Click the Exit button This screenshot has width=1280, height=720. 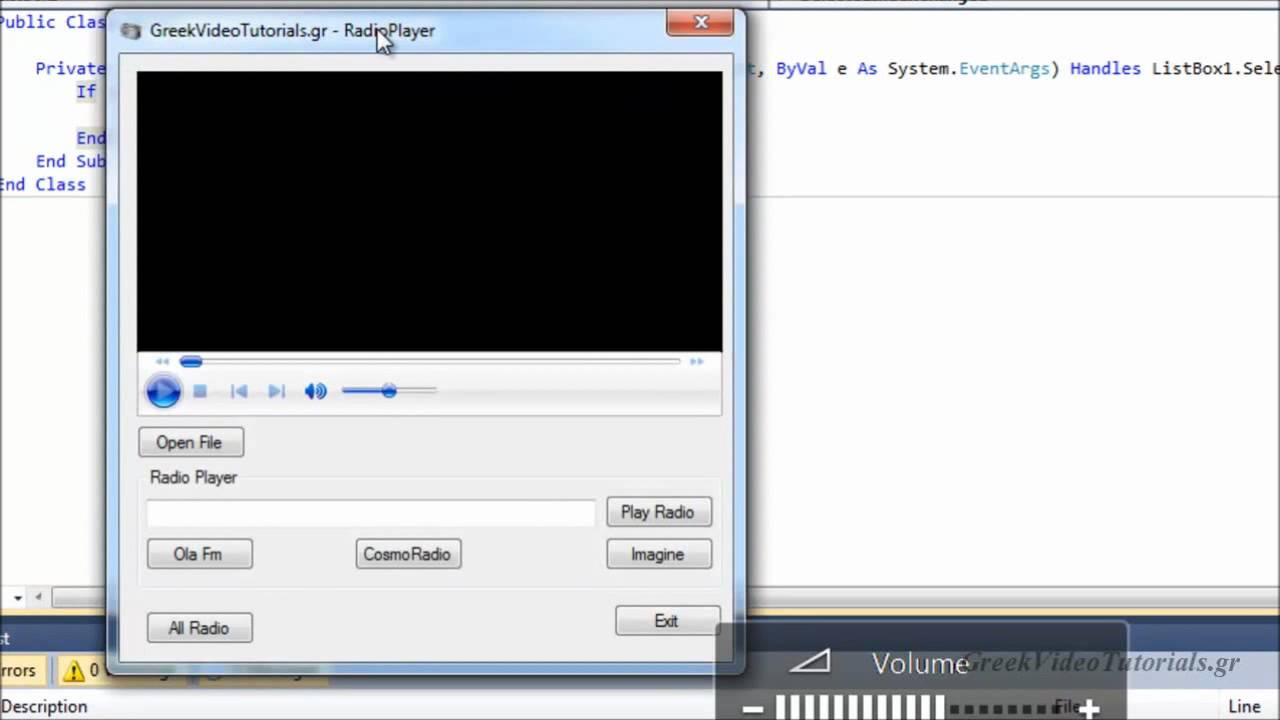point(668,621)
